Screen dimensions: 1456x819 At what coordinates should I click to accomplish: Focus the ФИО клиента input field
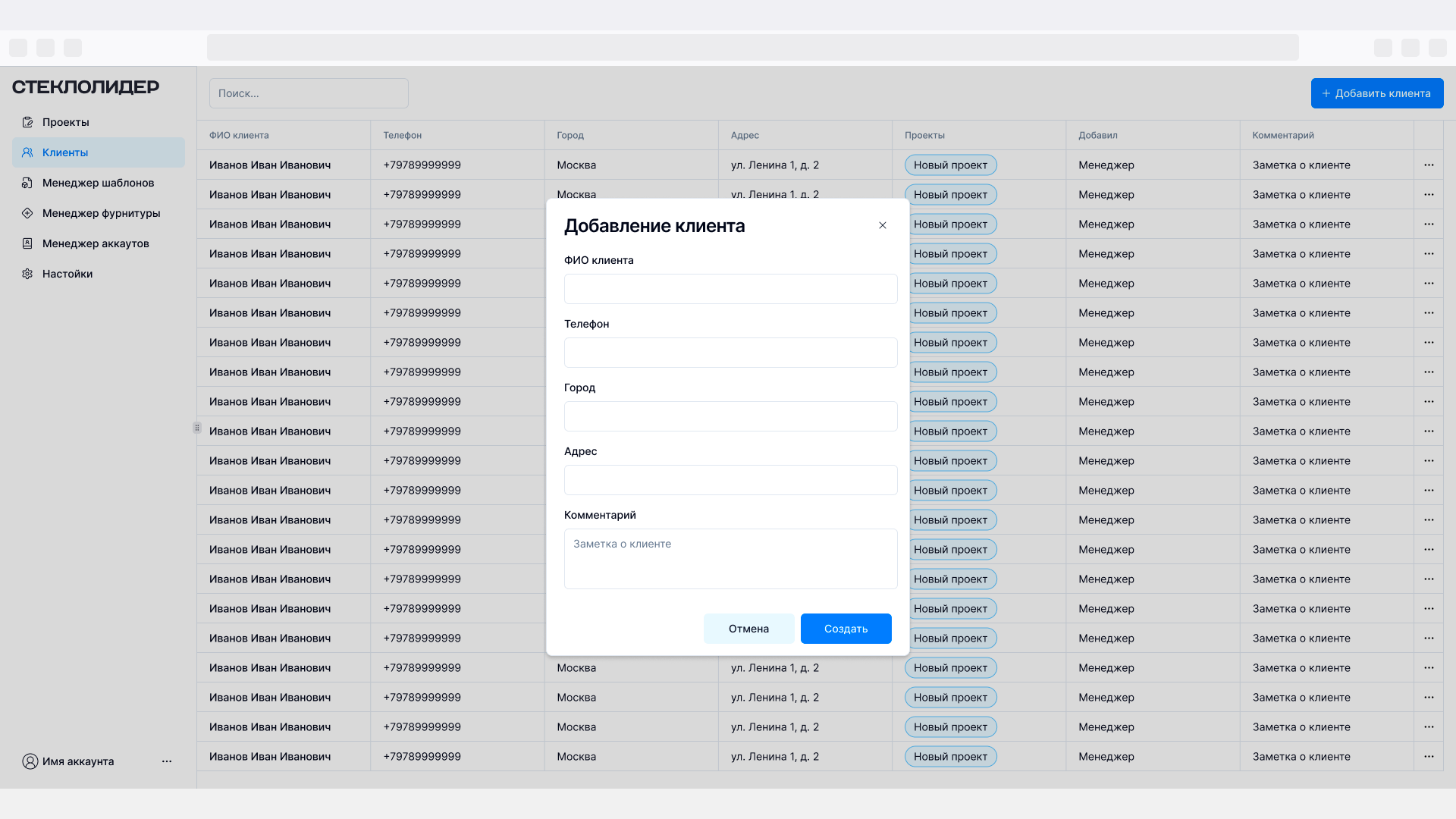730,289
